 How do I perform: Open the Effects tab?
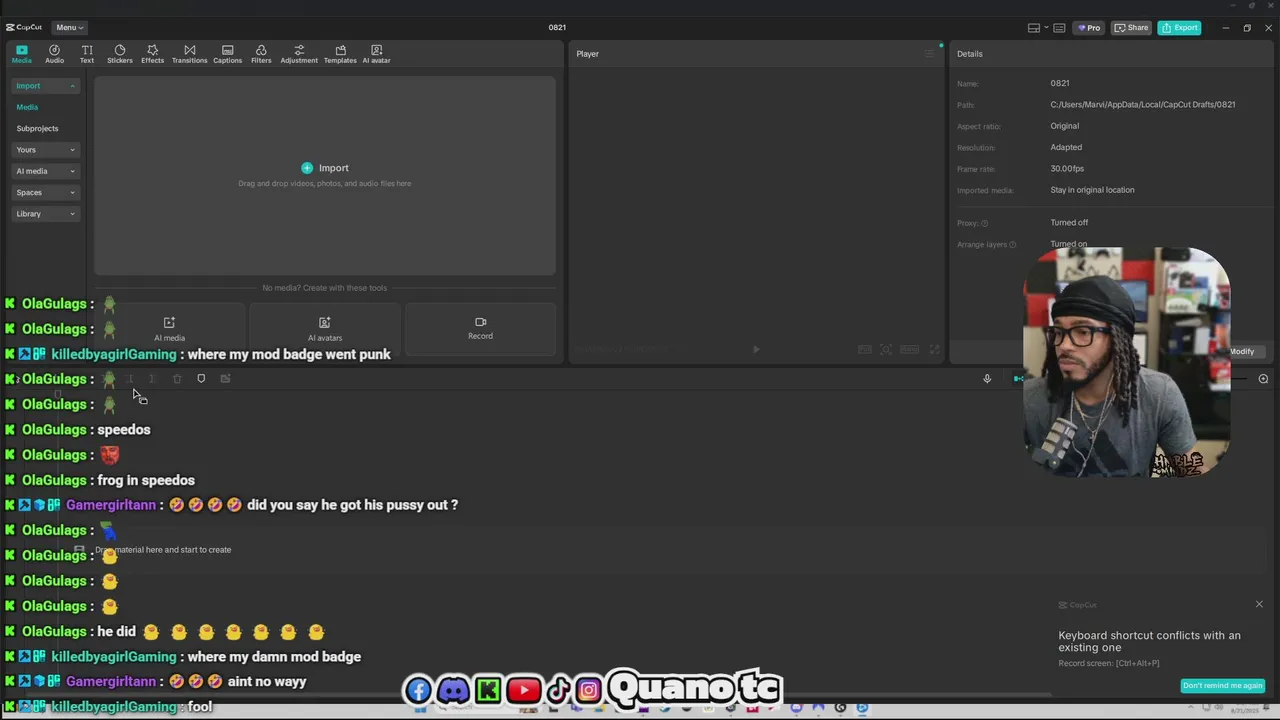click(152, 54)
